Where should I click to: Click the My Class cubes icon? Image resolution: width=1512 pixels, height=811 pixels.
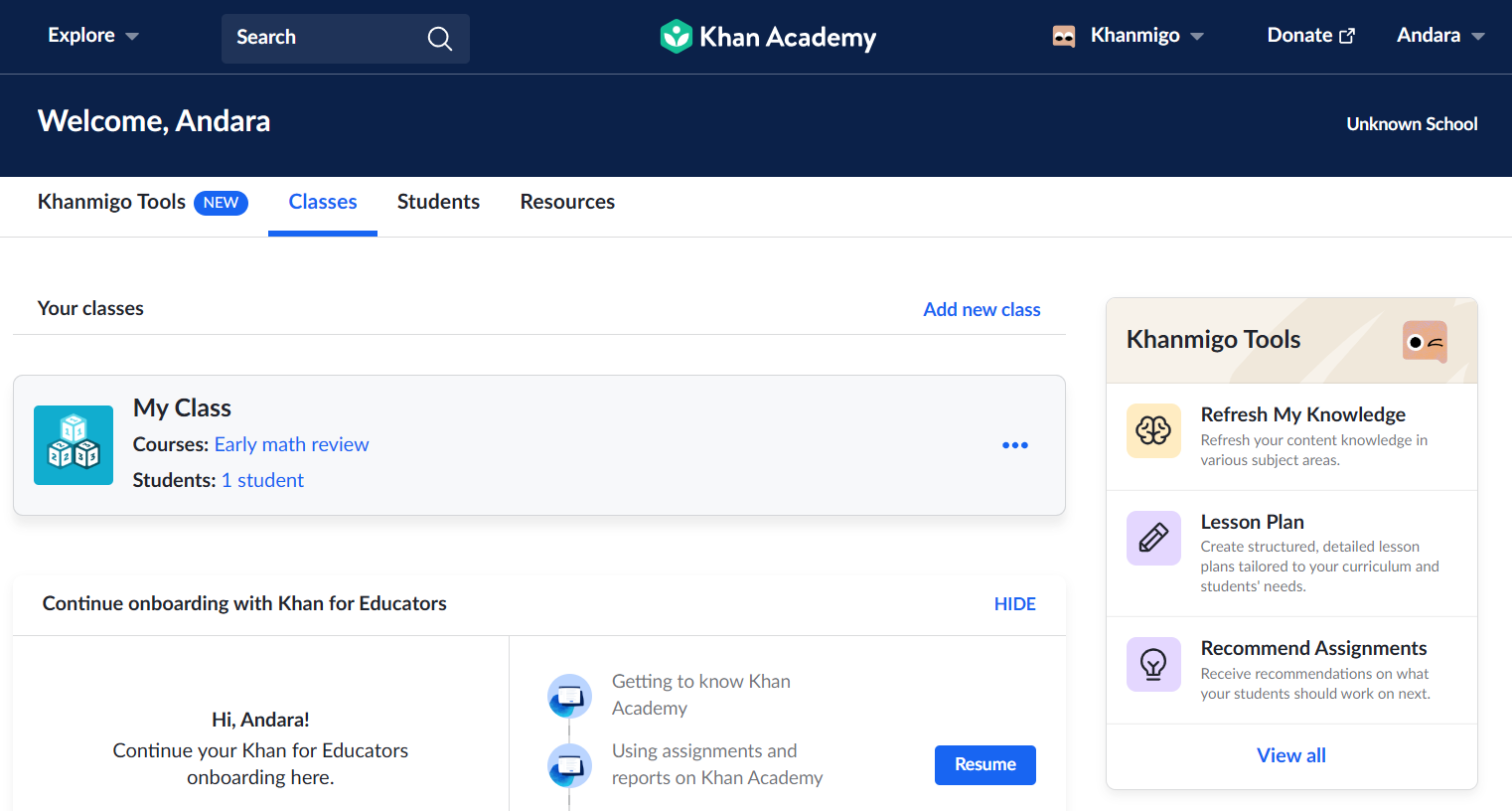pos(74,445)
